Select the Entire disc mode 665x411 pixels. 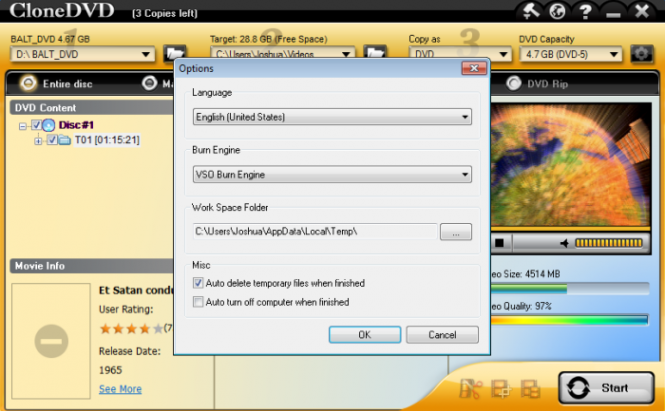pos(28,83)
